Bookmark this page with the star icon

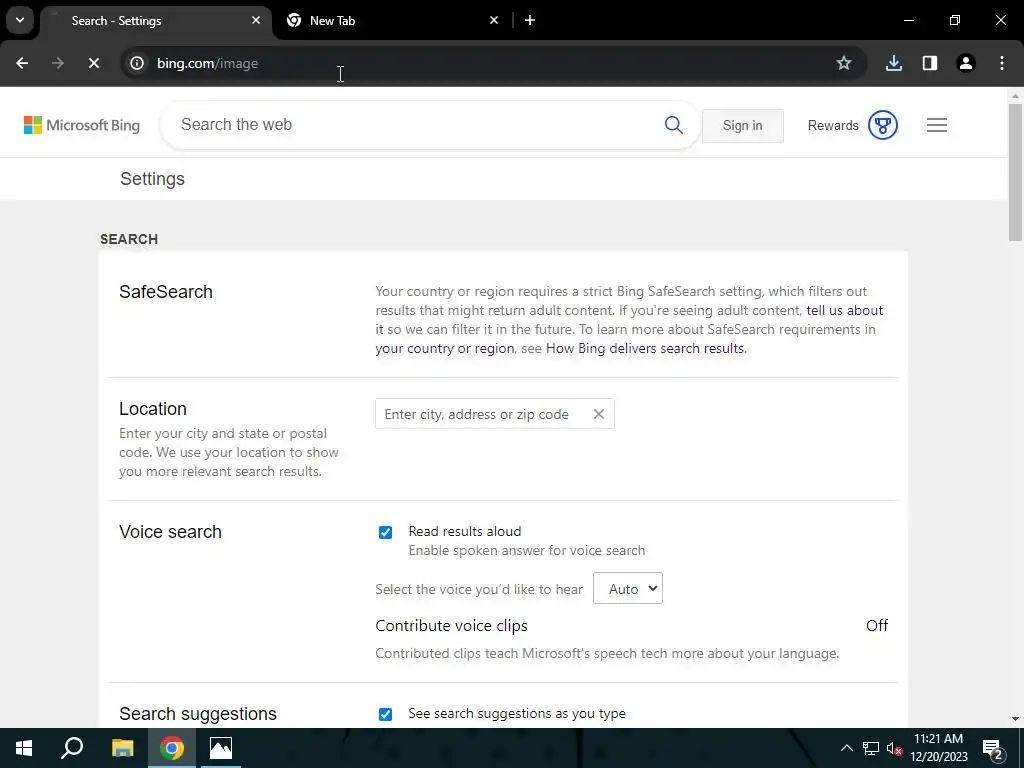click(844, 63)
